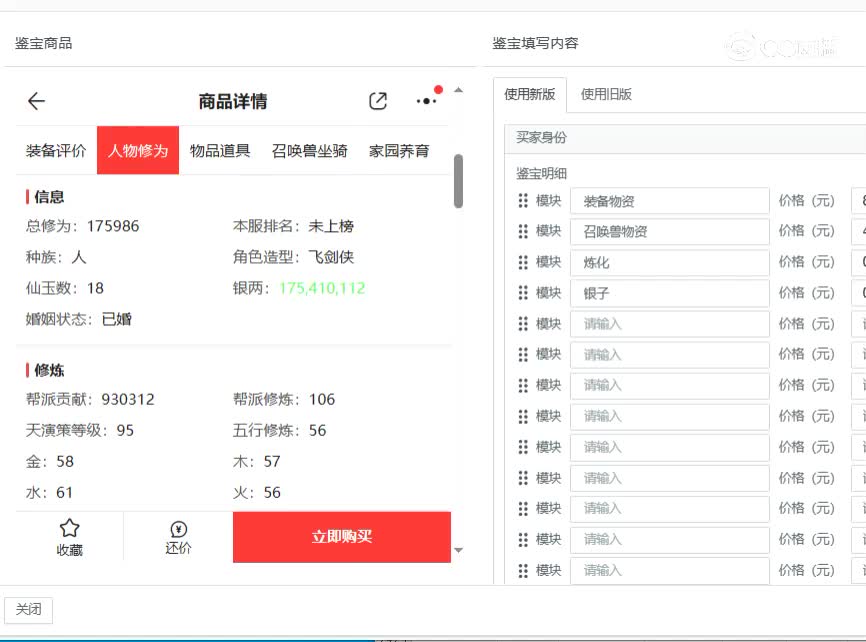The width and height of the screenshot is (866, 642).
Task: Open the 装备评价 tab
Action: point(59,150)
